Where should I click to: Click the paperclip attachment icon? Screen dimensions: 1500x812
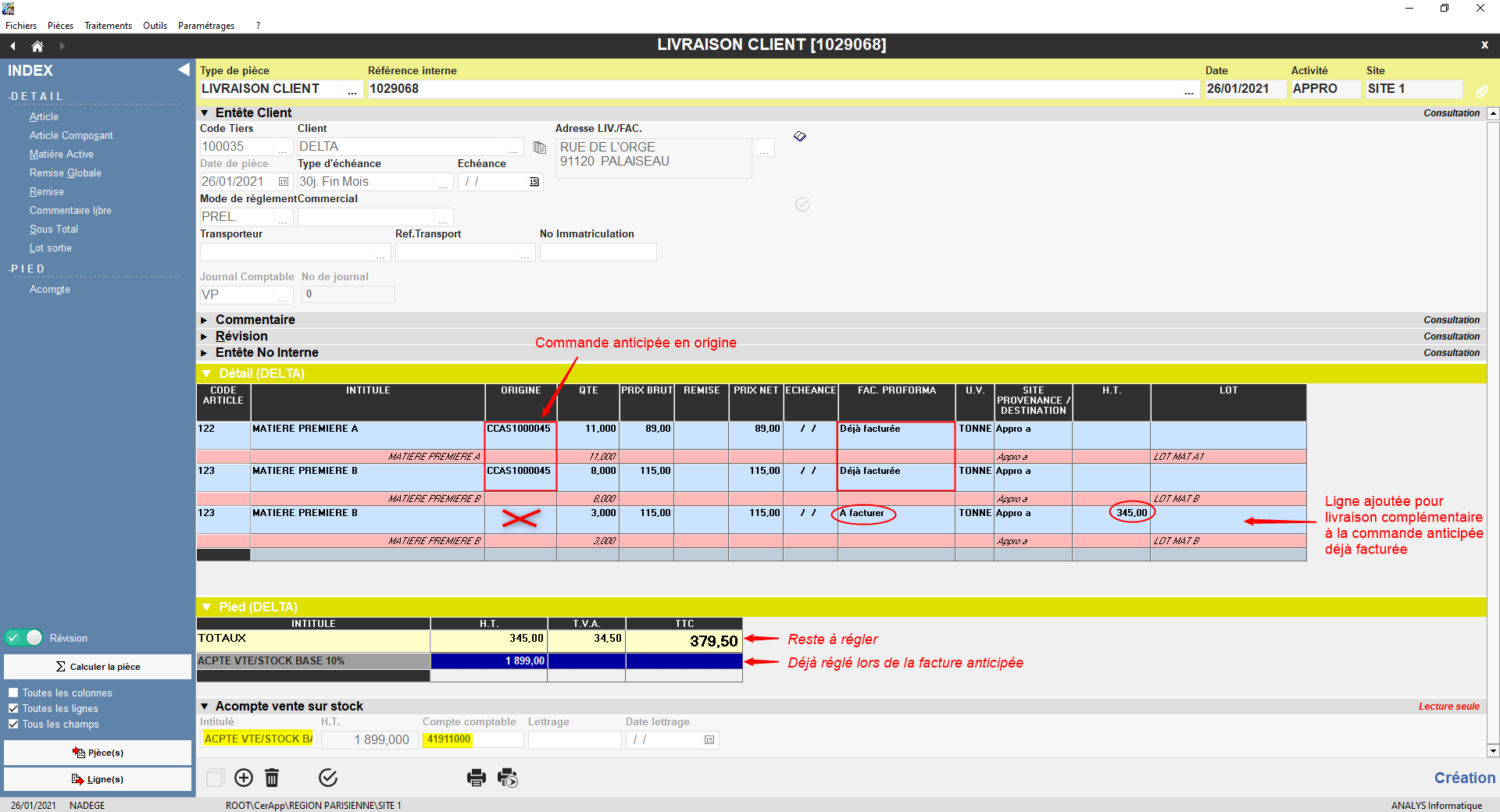[1481, 91]
